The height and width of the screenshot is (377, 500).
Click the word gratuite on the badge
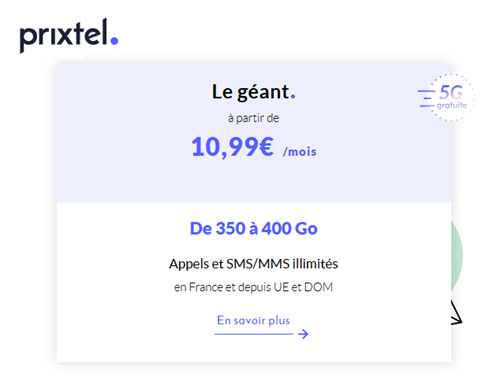tap(452, 105)
